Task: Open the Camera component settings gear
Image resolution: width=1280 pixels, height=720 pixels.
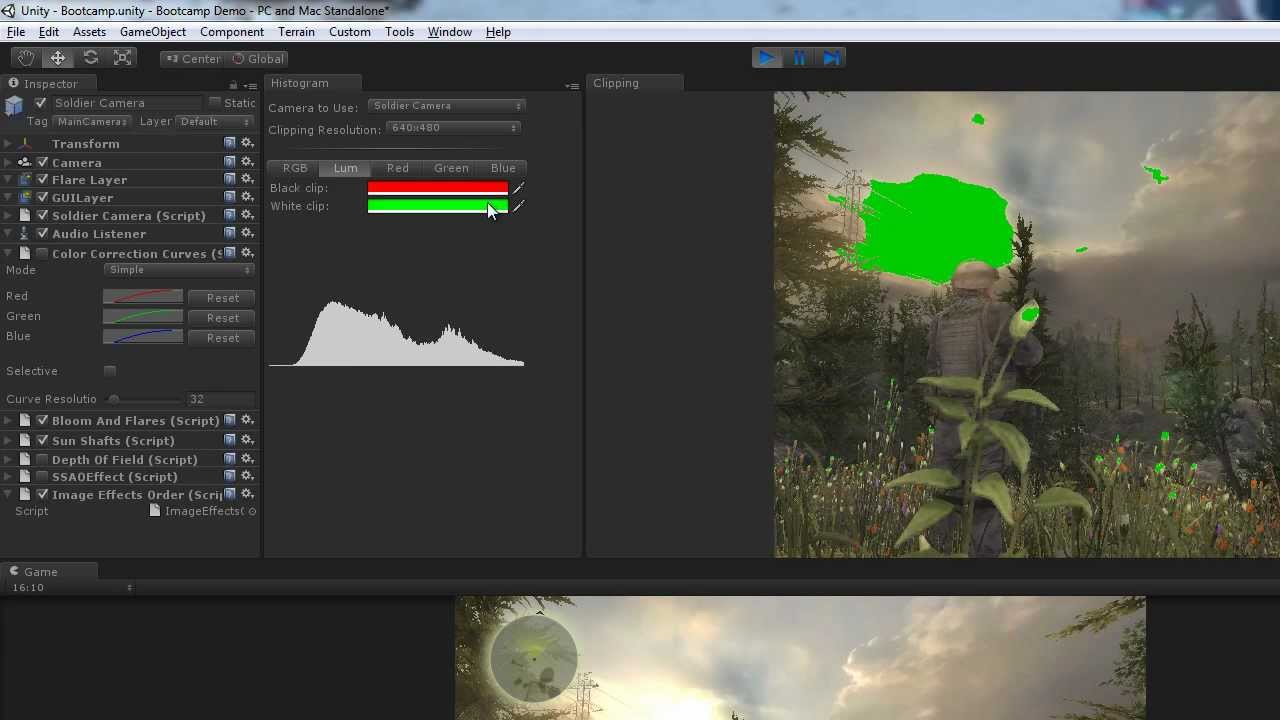Action: click(248, 162)
